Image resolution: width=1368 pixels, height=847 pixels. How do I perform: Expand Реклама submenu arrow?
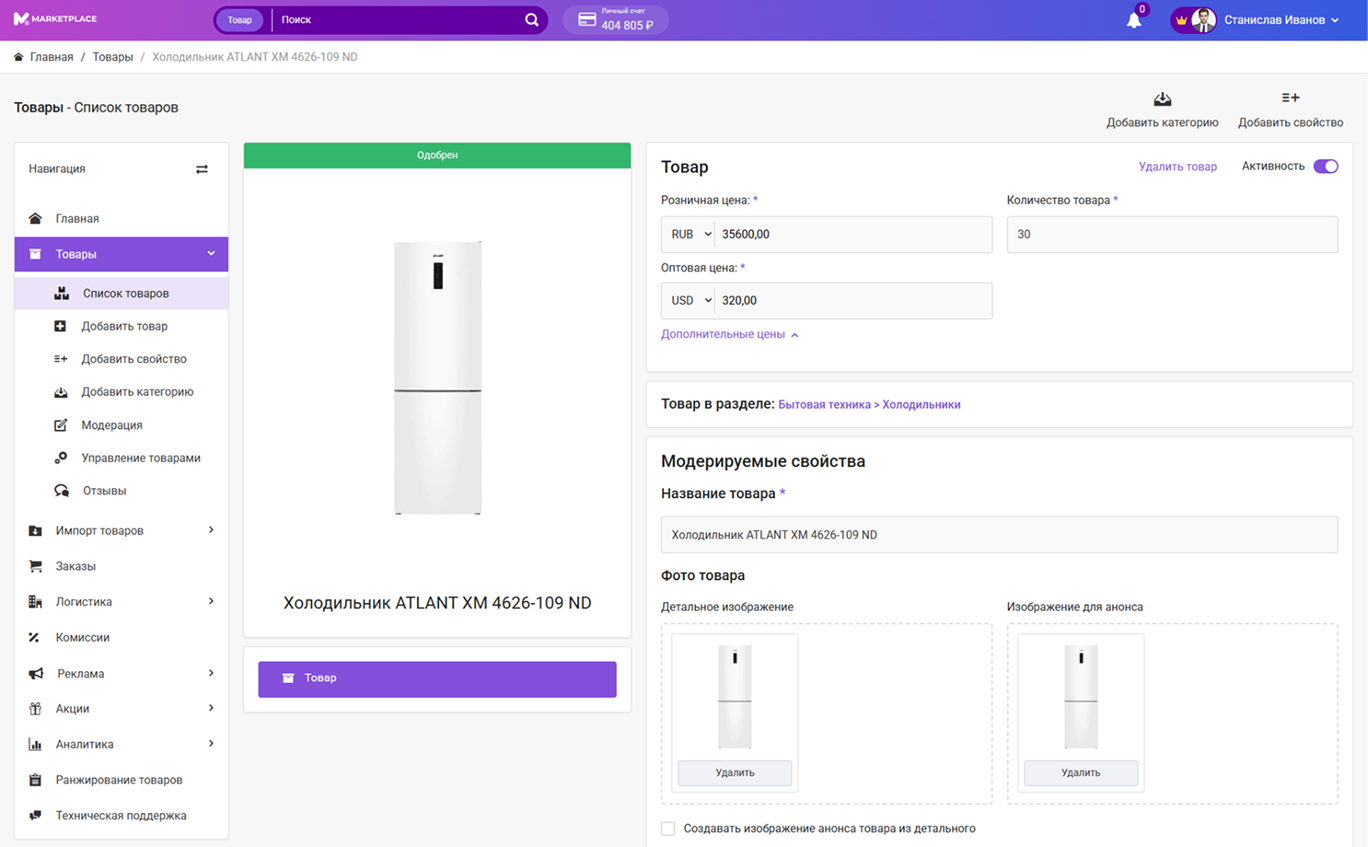click(x=211, y=673)
